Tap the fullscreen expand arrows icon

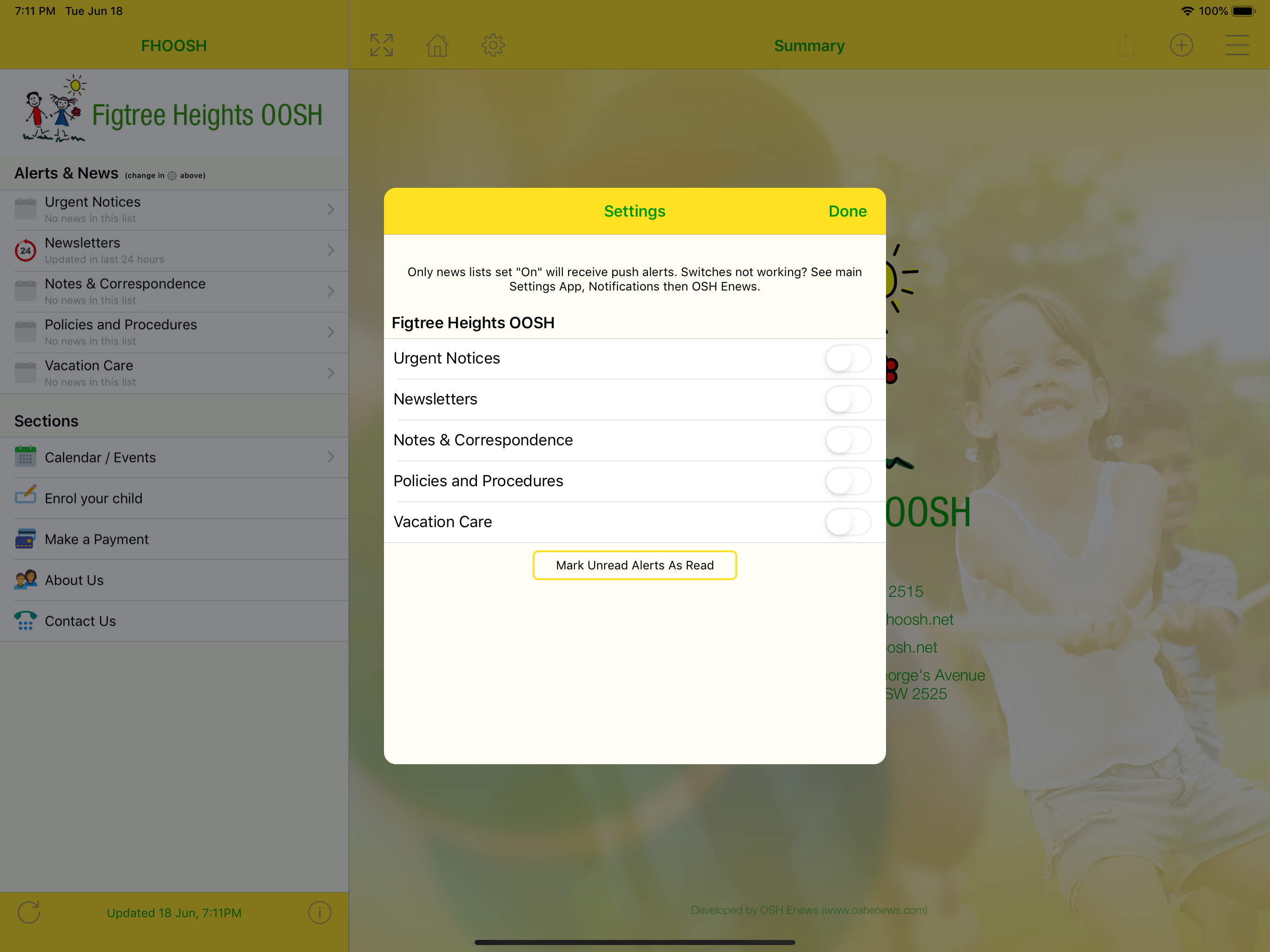pos(382,46)
